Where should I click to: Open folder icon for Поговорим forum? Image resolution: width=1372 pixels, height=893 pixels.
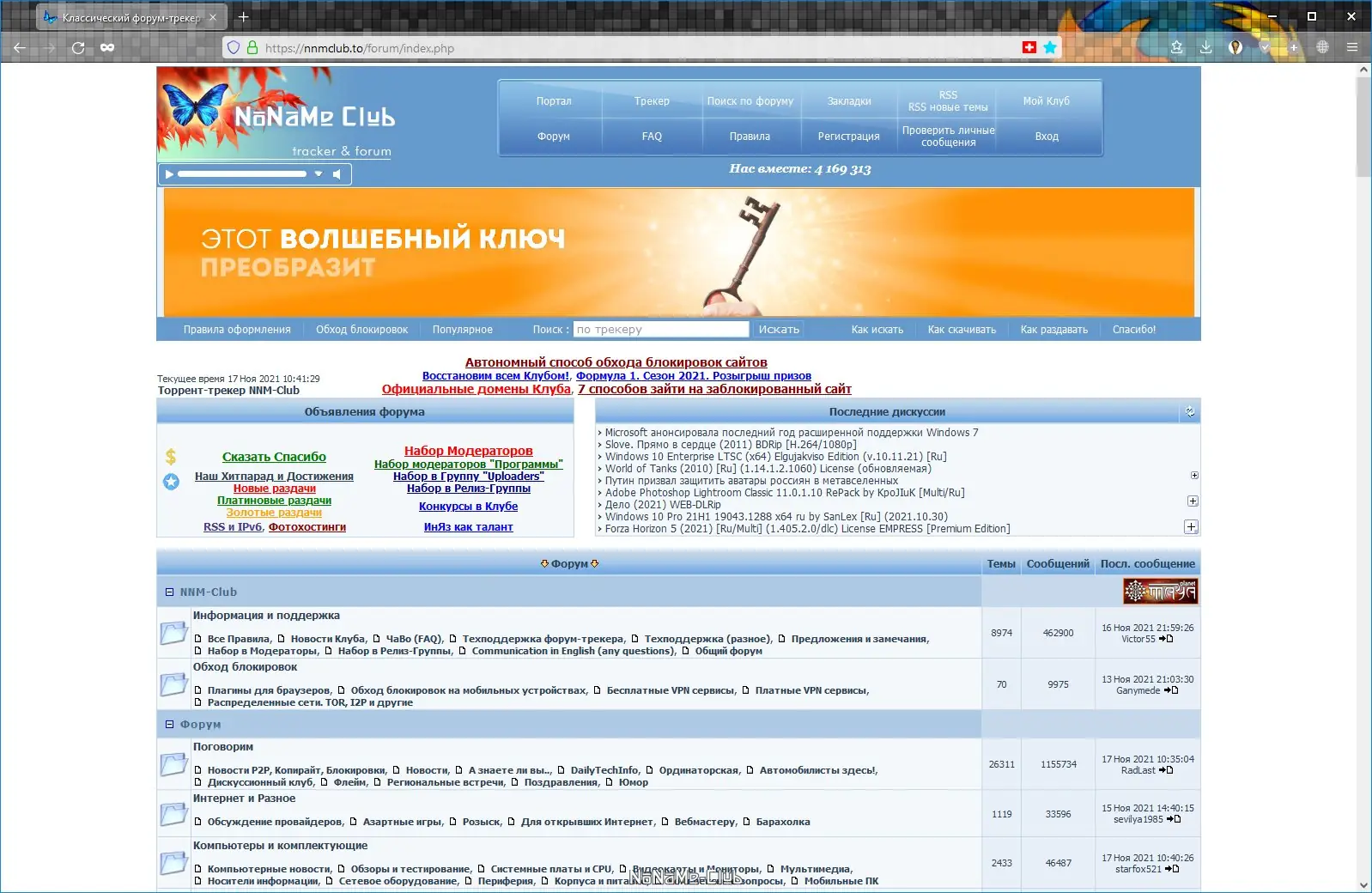pos(173,764)
